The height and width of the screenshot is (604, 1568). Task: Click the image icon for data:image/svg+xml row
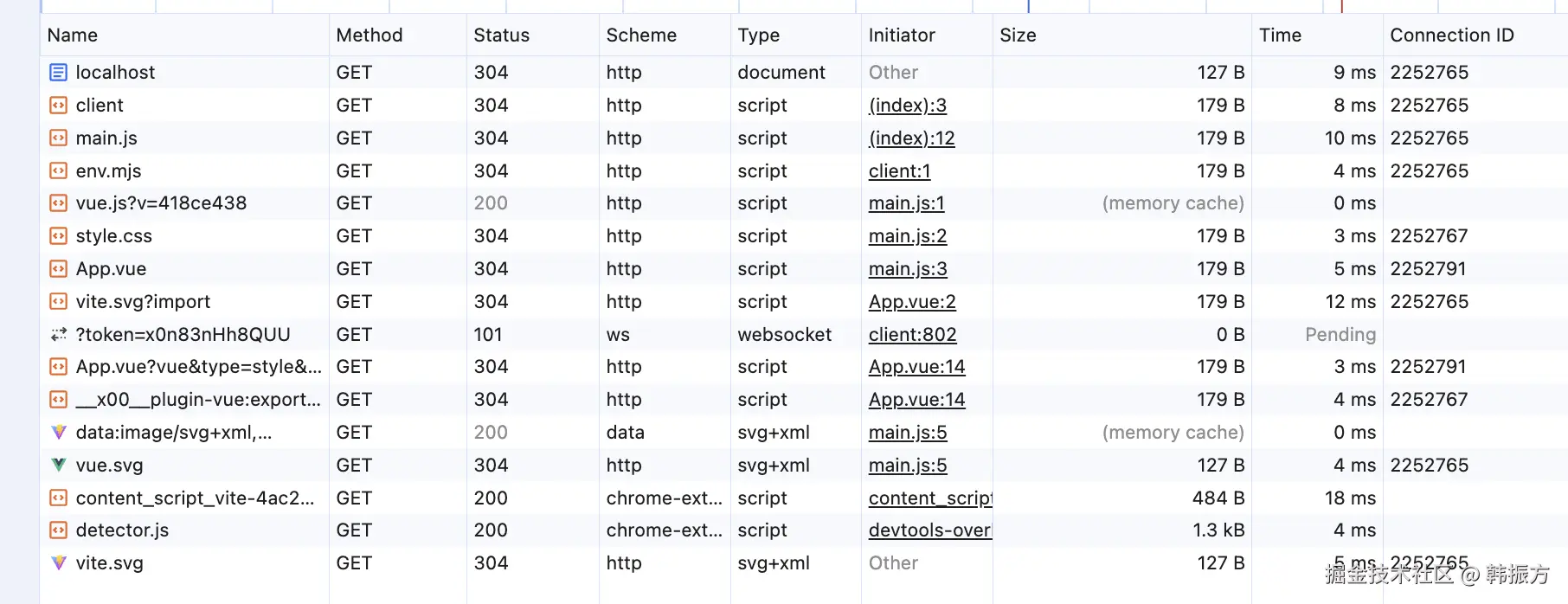pyautogui.click(x=58, y=433)
